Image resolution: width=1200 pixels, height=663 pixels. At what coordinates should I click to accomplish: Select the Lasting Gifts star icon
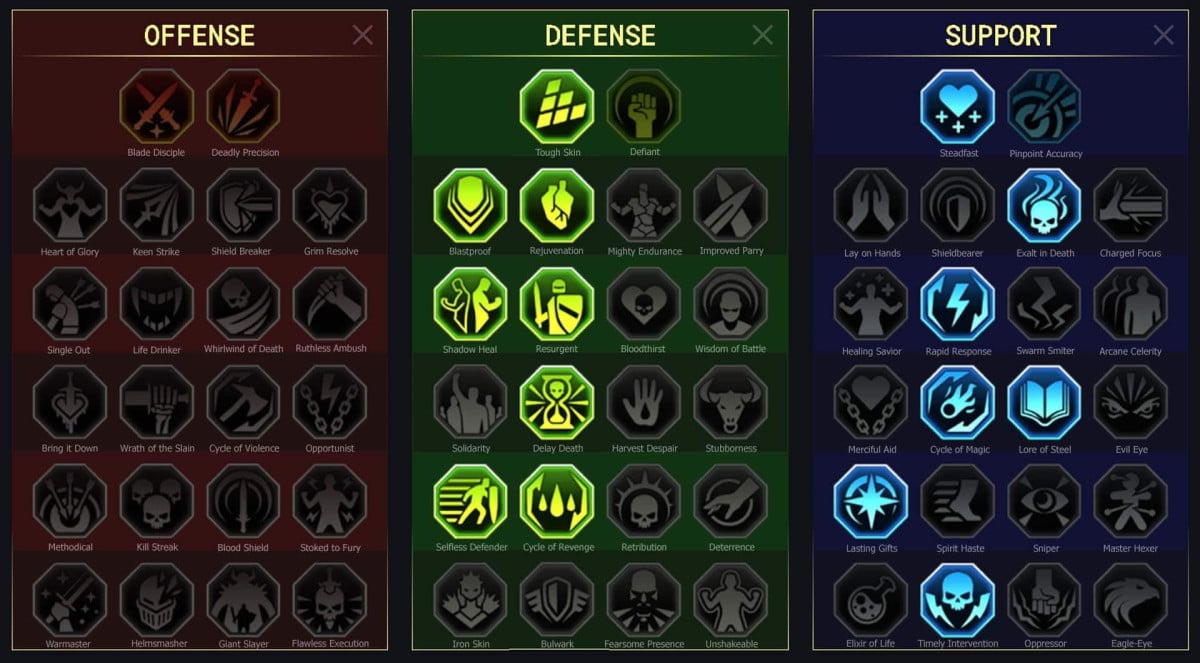pyautogui.click(x=870, y=501)
